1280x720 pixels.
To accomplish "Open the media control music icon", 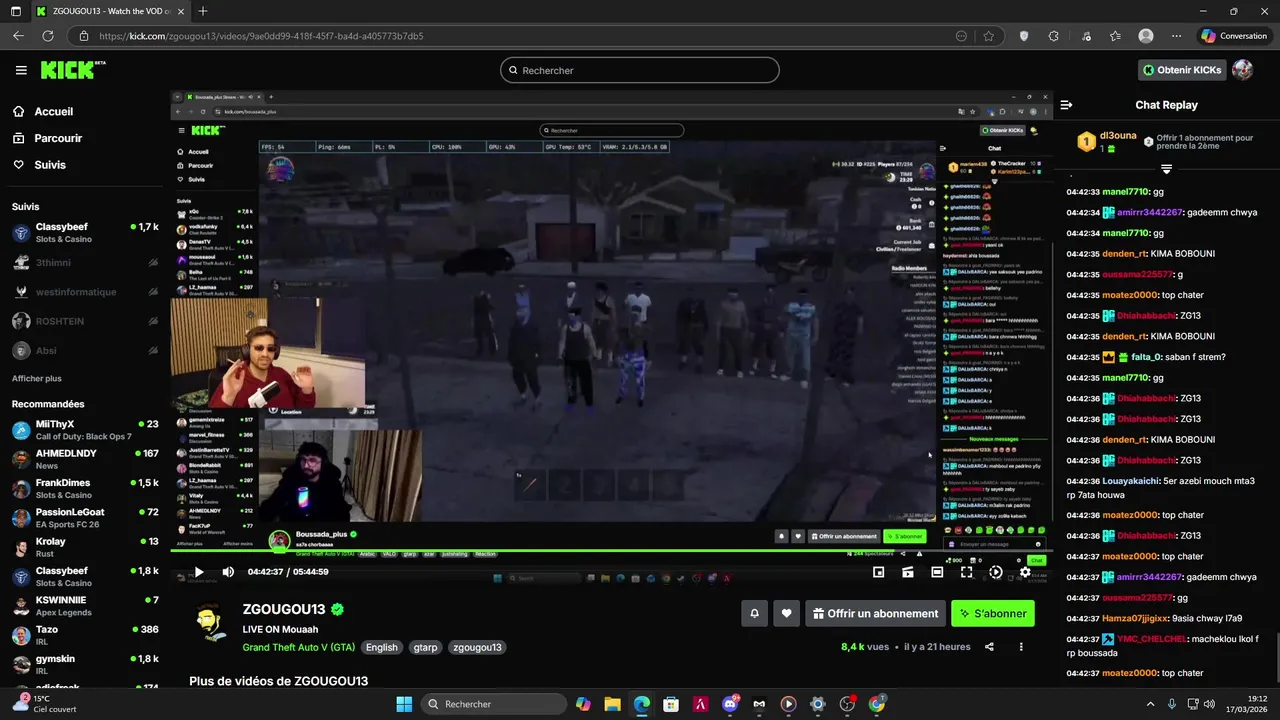I will pos(1086,36).
